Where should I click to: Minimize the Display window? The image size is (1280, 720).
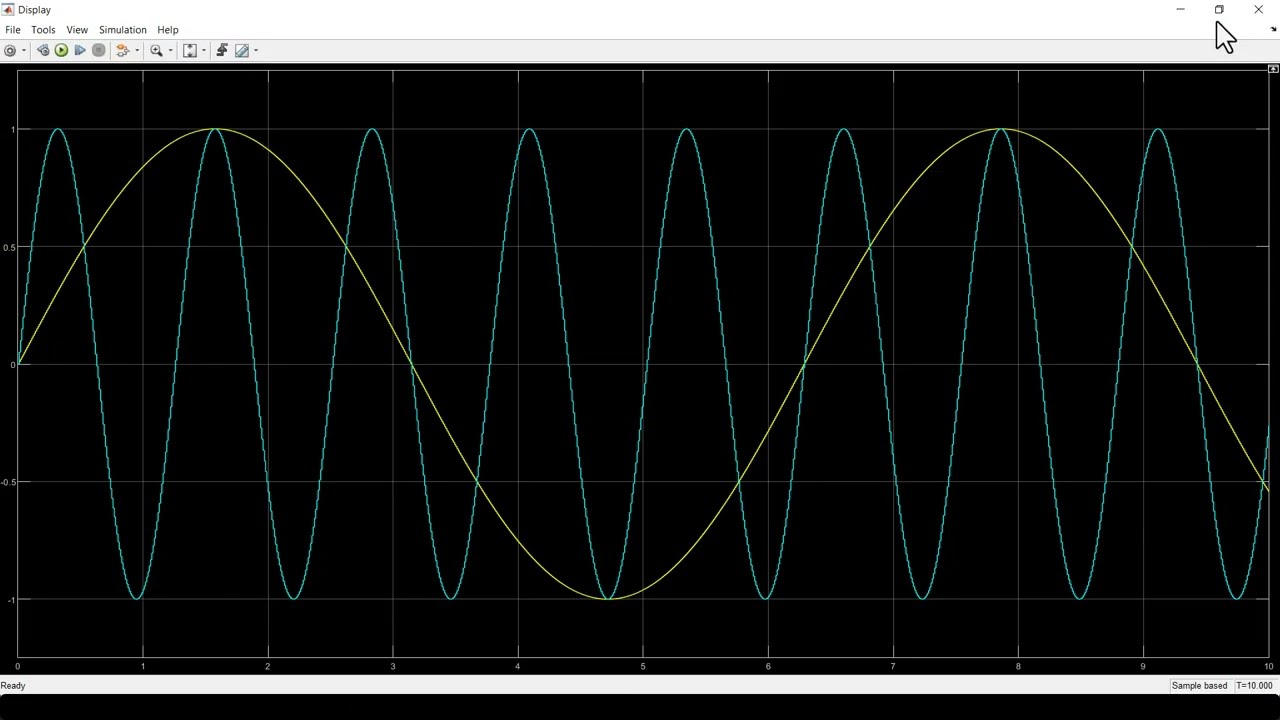click(1180, 10)
